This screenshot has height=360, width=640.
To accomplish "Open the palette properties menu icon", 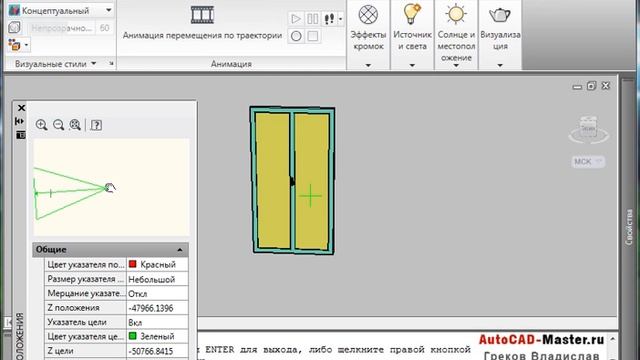I will tap(20, 135).
